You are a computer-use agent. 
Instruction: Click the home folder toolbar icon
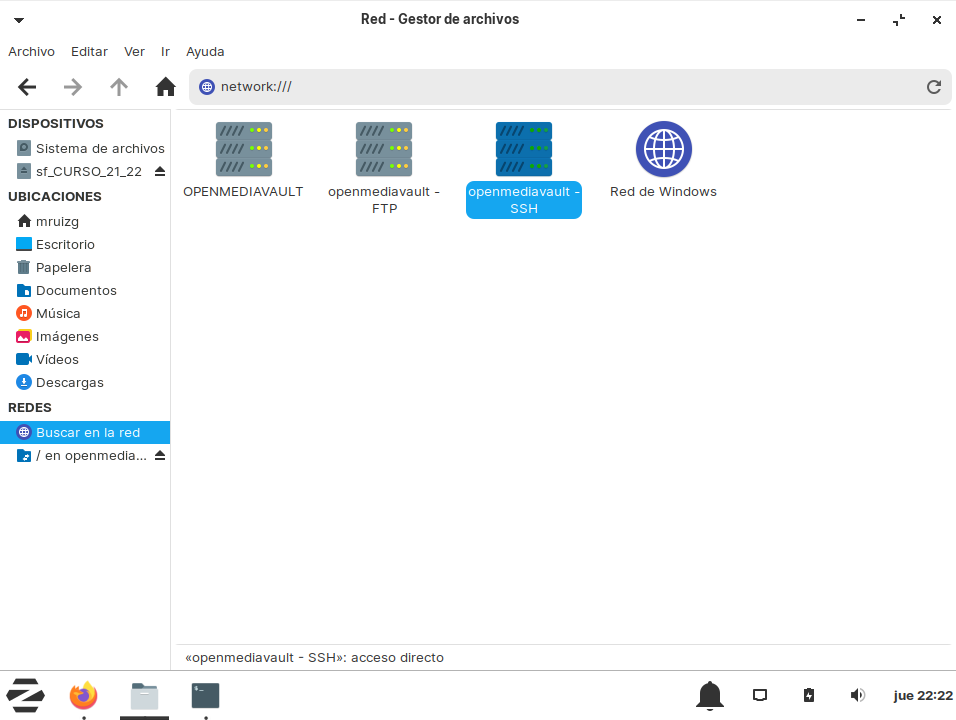click(x=166, y=87)
